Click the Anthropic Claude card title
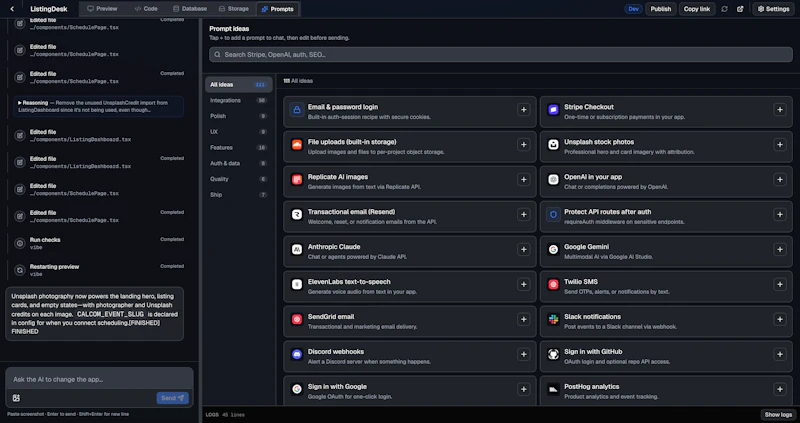 click(x=334, y=247)
